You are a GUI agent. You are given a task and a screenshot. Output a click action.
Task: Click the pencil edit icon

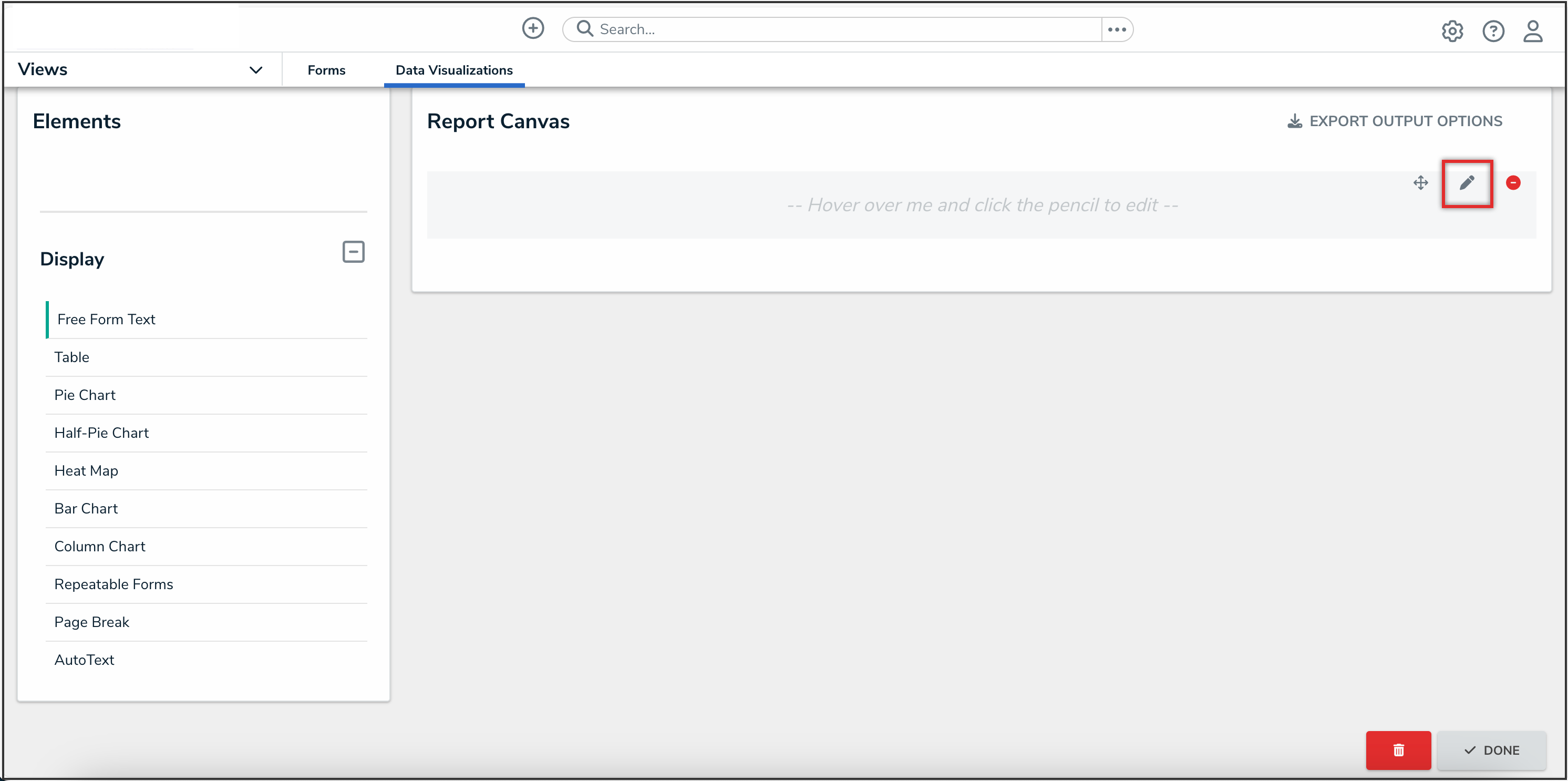(x=1467, y=182)
